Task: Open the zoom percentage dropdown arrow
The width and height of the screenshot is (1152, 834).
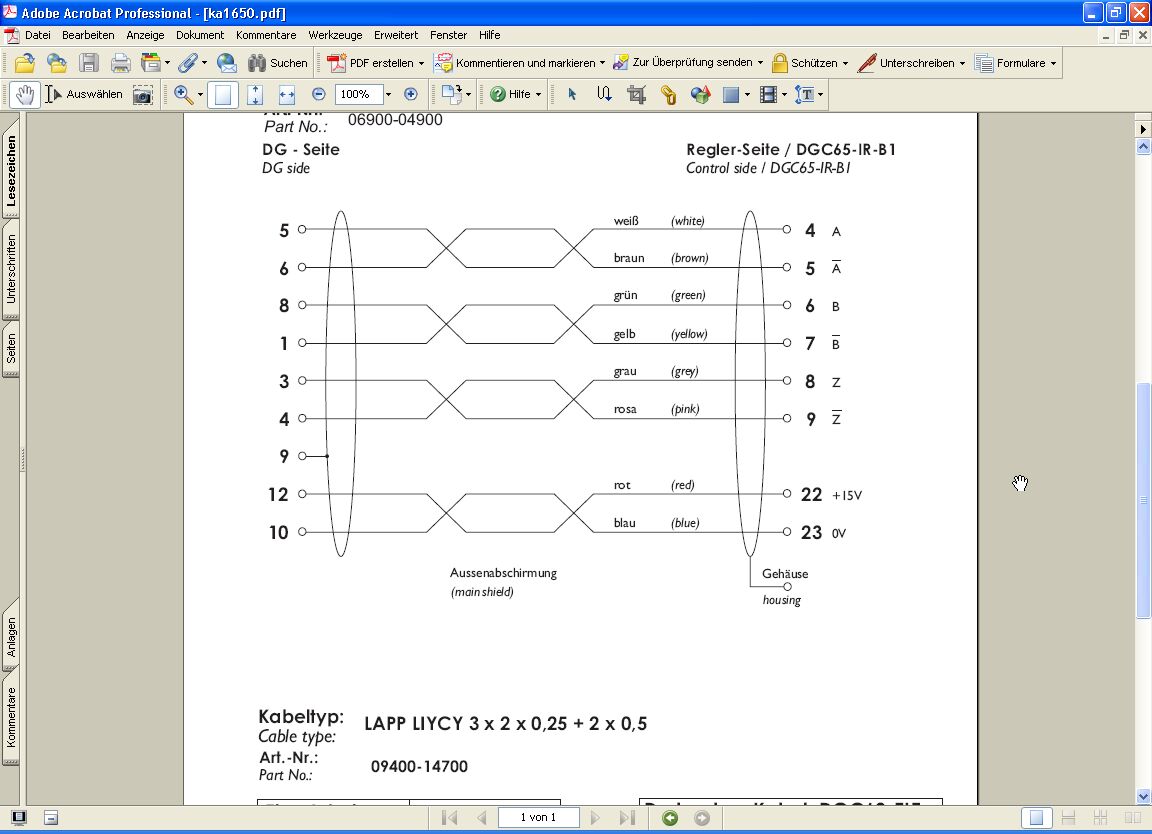Action: 389,95
